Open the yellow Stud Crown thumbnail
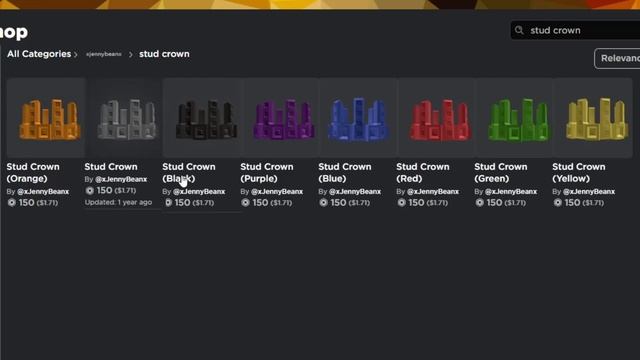This screenshot has height=360, width=640. [593, 118]
